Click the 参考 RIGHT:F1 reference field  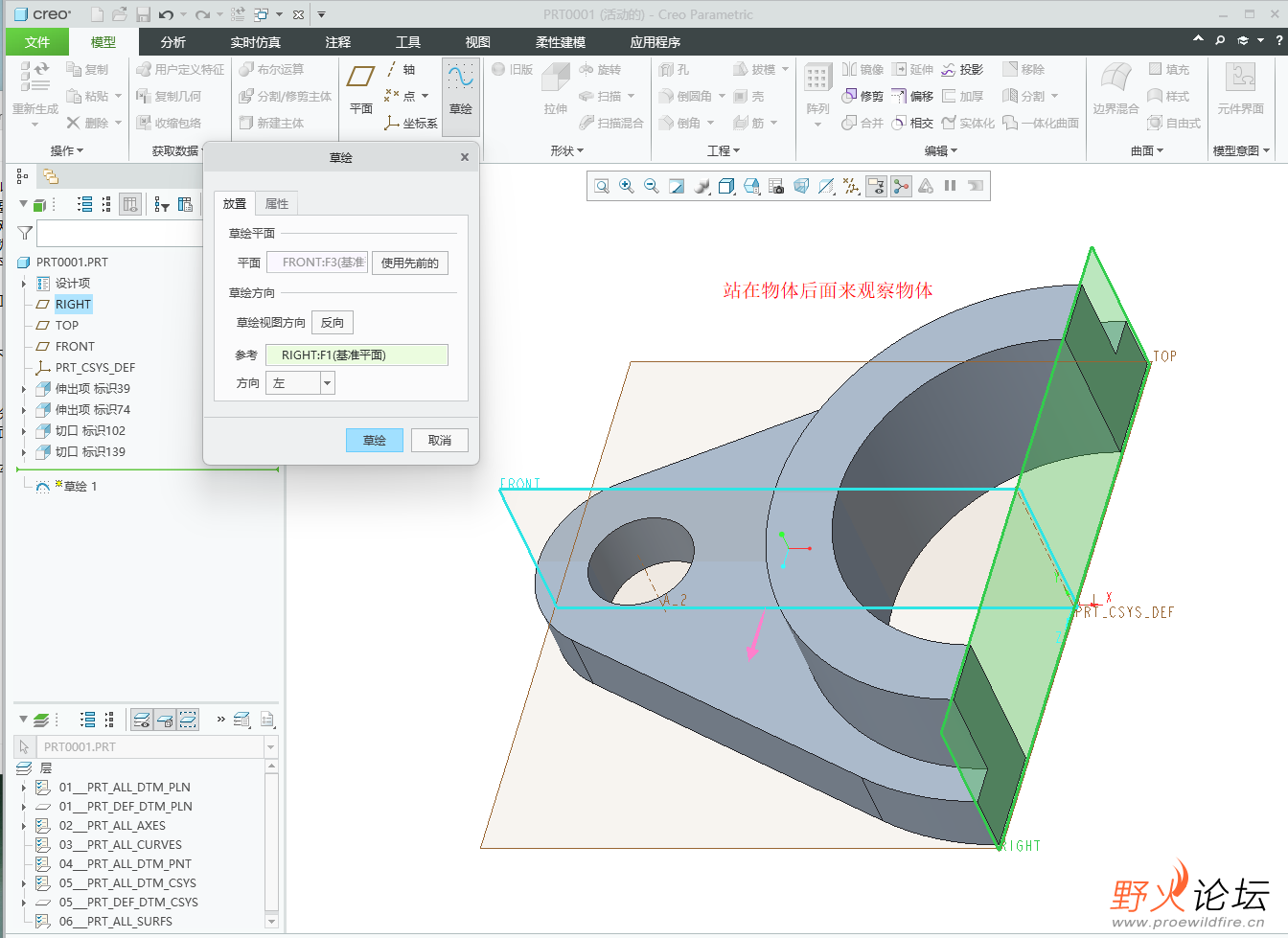tap(356, 355)
